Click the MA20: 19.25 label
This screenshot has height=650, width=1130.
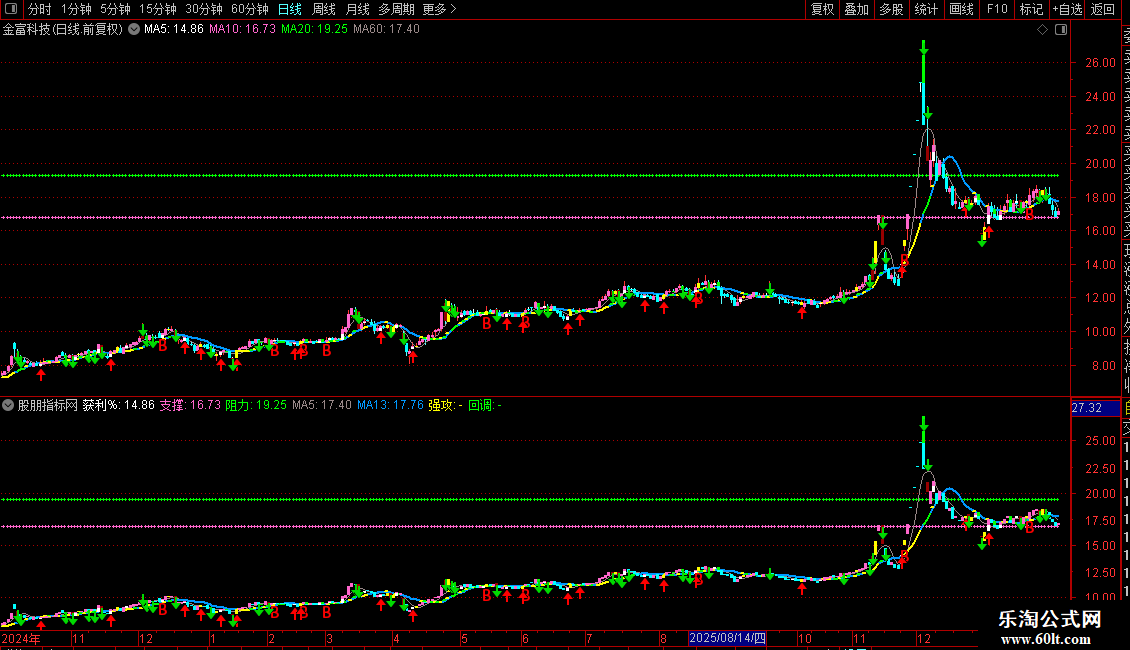tap(314, 29)
